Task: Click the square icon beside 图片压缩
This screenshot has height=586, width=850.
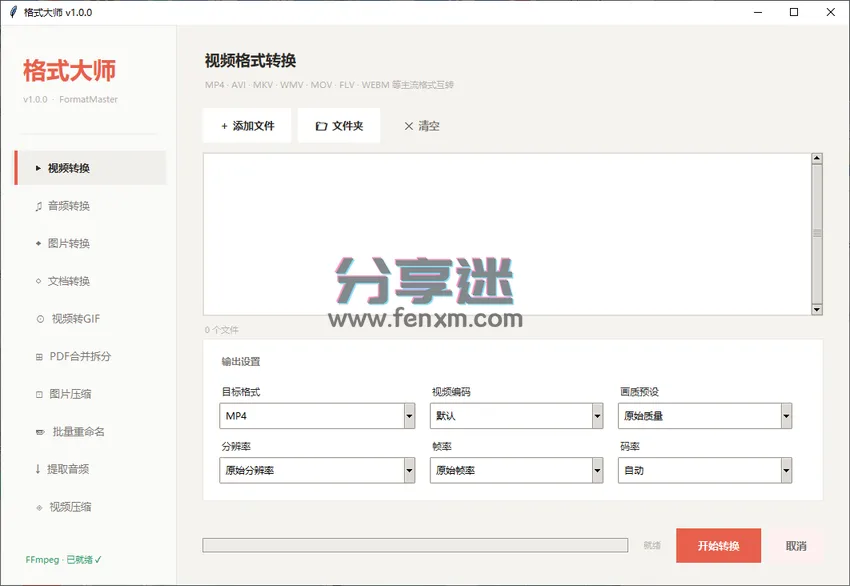Action: pyautogui.click(x=39, y=395)
